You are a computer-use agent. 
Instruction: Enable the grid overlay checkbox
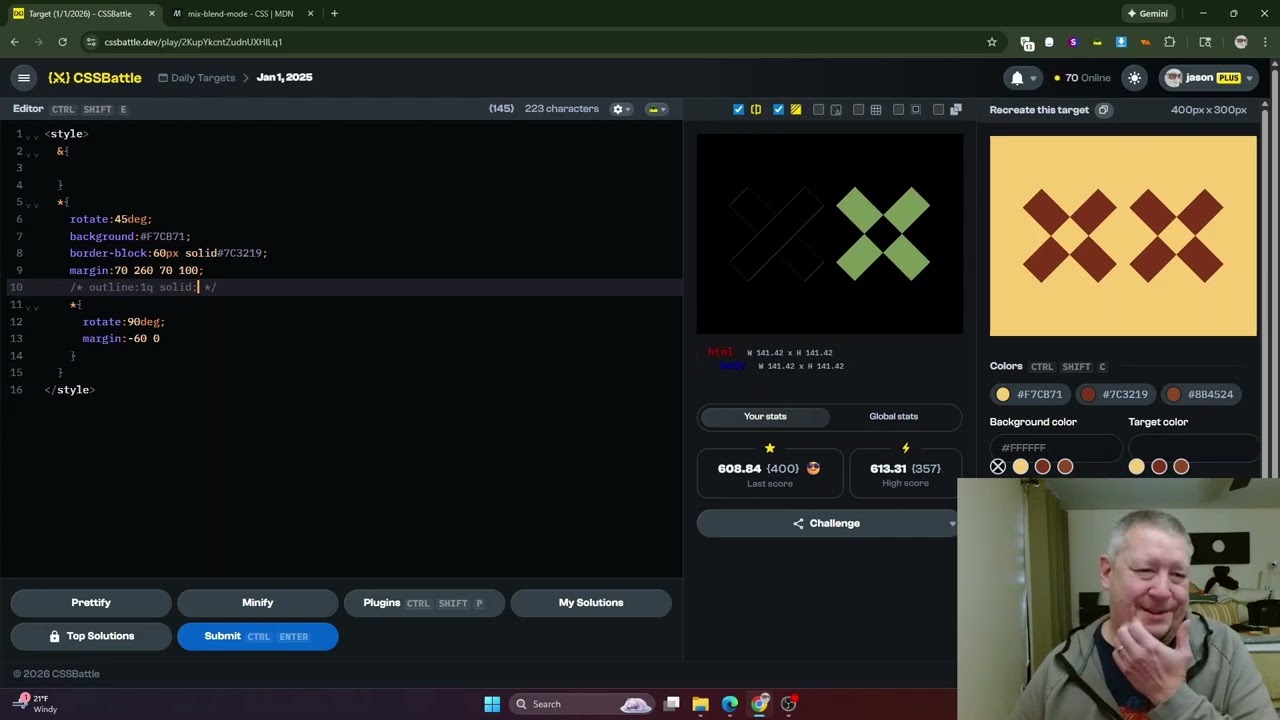pos(858,110)
